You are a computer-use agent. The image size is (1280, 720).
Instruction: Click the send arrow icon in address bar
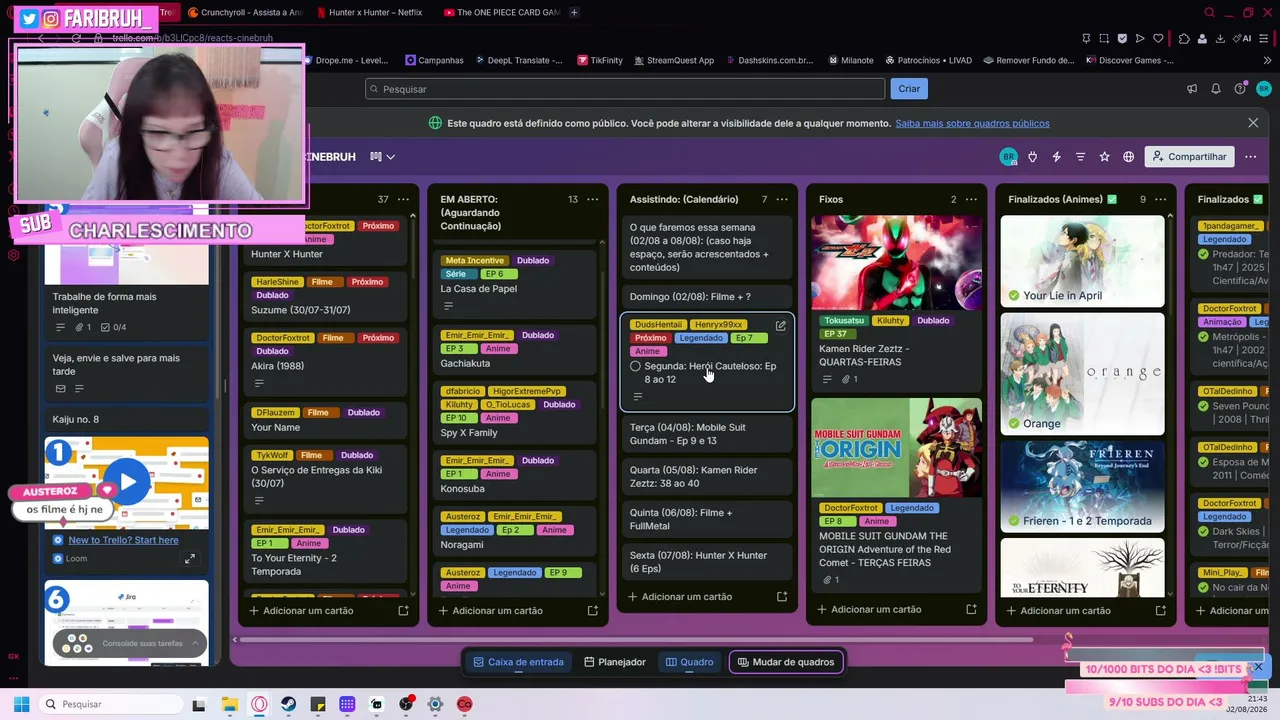coord(1140,38)
